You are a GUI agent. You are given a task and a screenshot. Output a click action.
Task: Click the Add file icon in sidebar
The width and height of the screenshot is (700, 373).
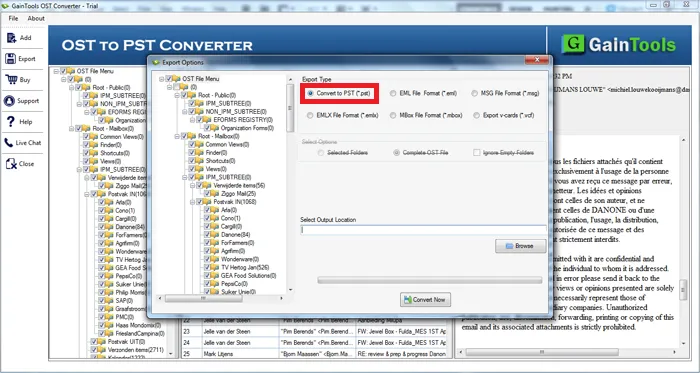[11, 38]
